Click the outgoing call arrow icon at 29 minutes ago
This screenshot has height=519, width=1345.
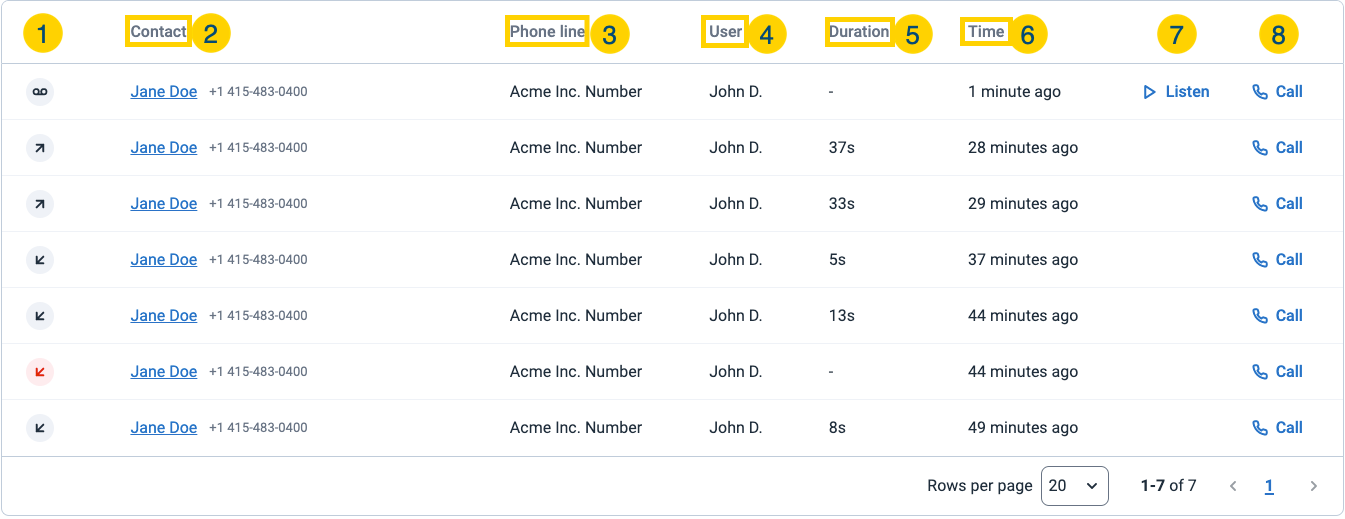40,204
